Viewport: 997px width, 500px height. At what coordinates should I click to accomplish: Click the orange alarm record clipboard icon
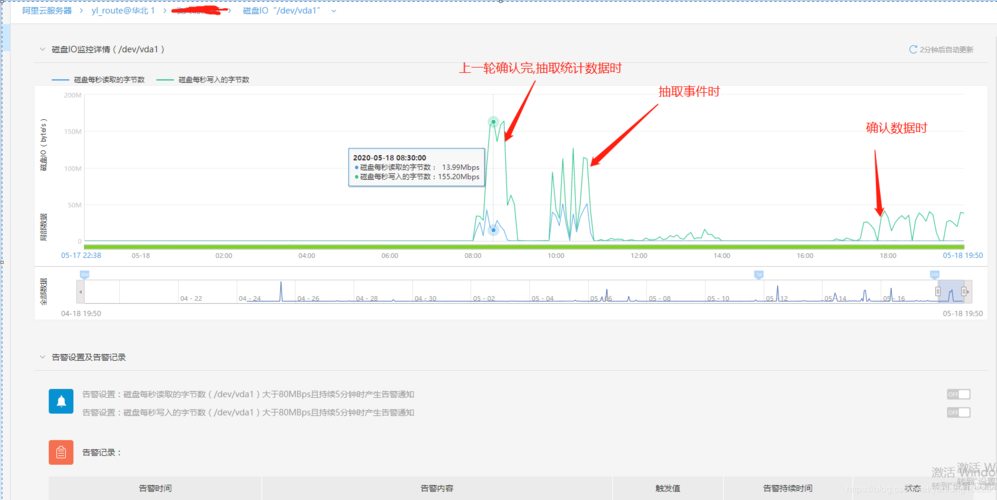pyautogui.click(x=61, y=452)
